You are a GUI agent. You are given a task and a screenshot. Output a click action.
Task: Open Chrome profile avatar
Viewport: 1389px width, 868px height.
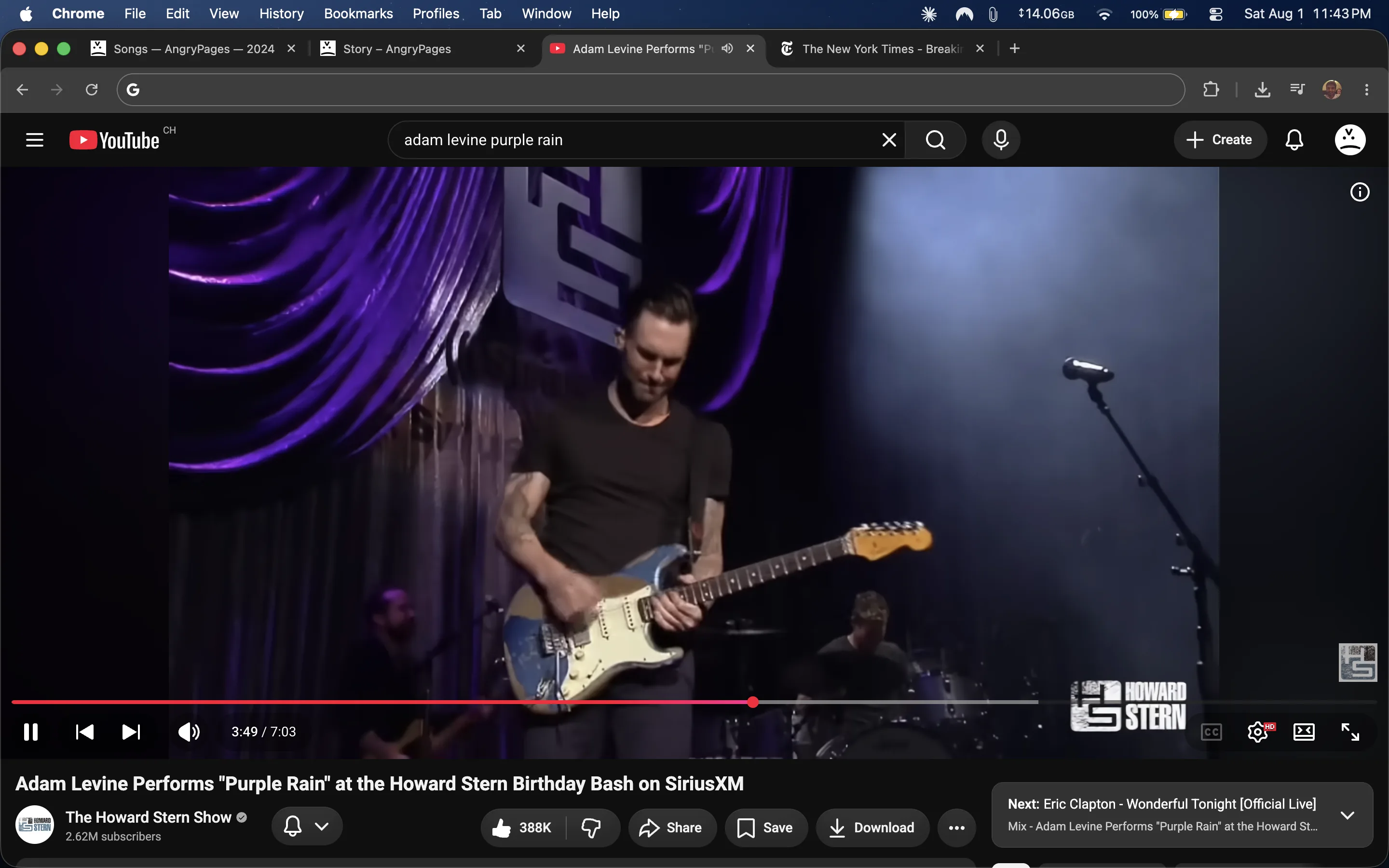[1332, 90]
